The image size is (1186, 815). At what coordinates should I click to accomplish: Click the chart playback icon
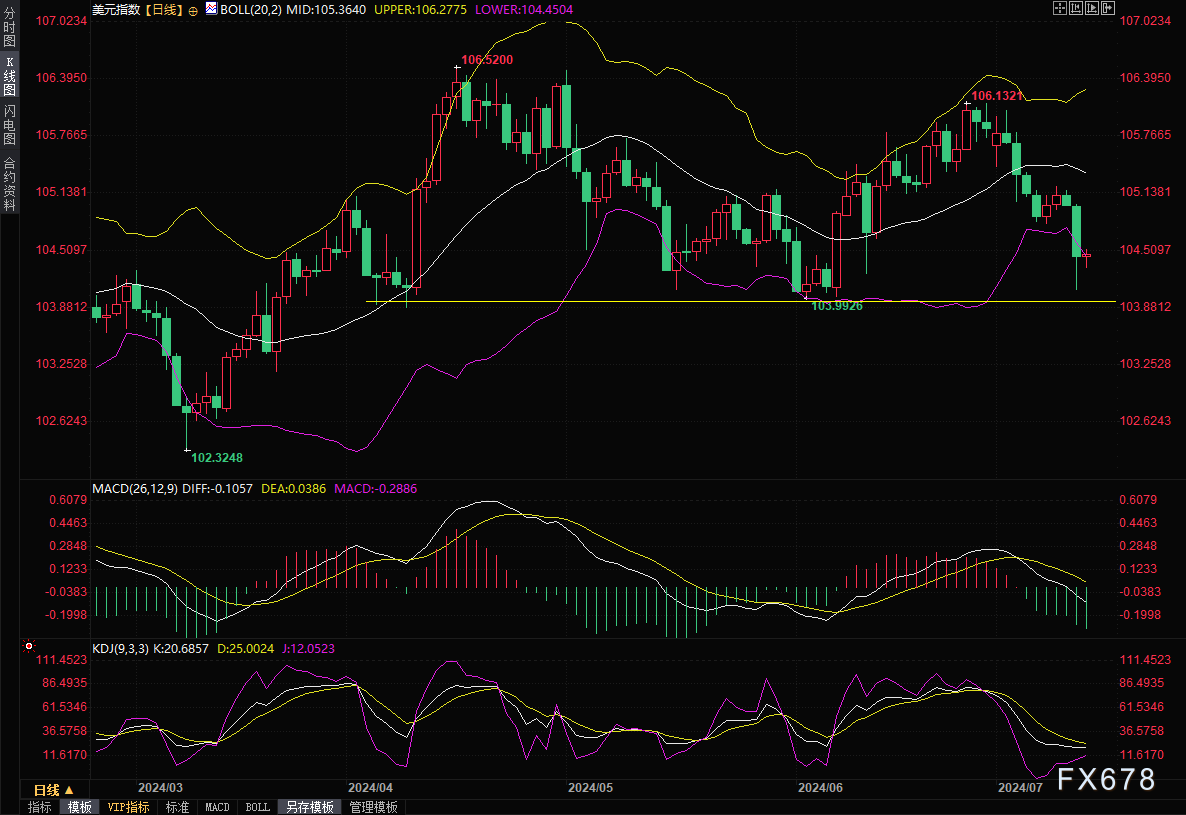point(1092,8)
